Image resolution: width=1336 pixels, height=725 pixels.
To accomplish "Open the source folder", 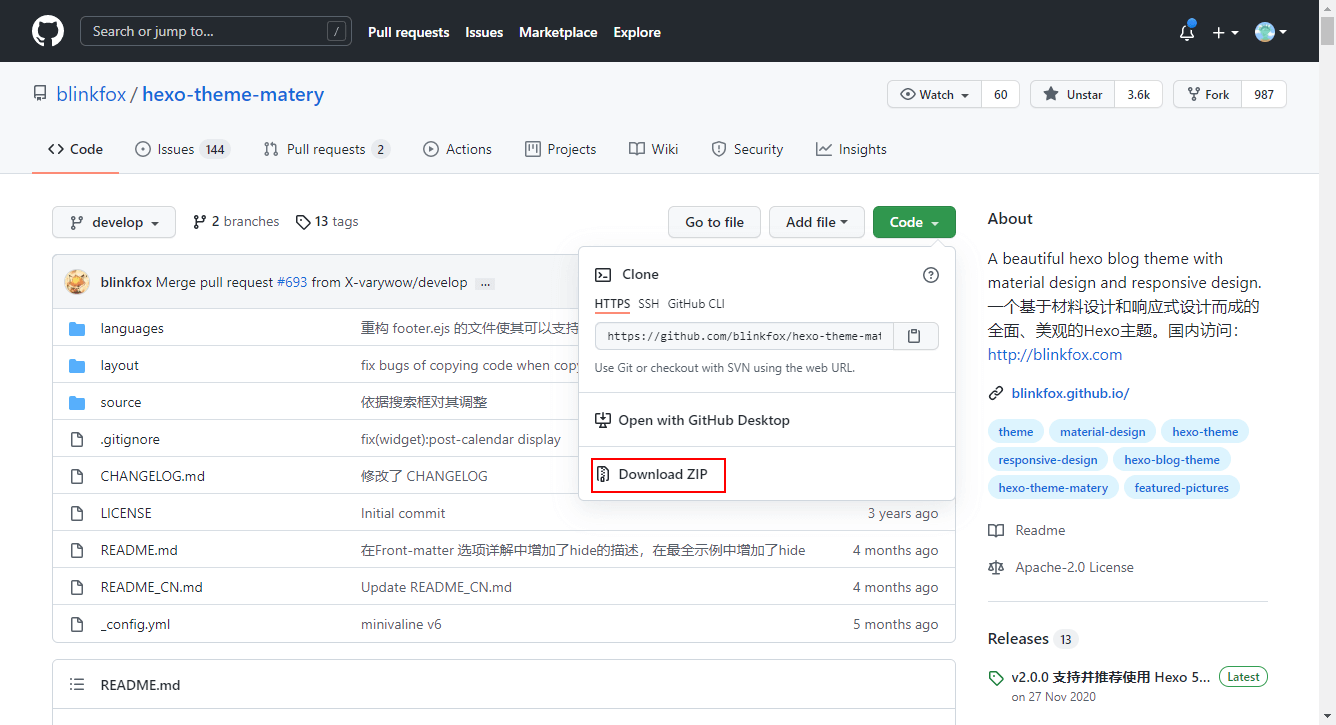I will 121,402.
